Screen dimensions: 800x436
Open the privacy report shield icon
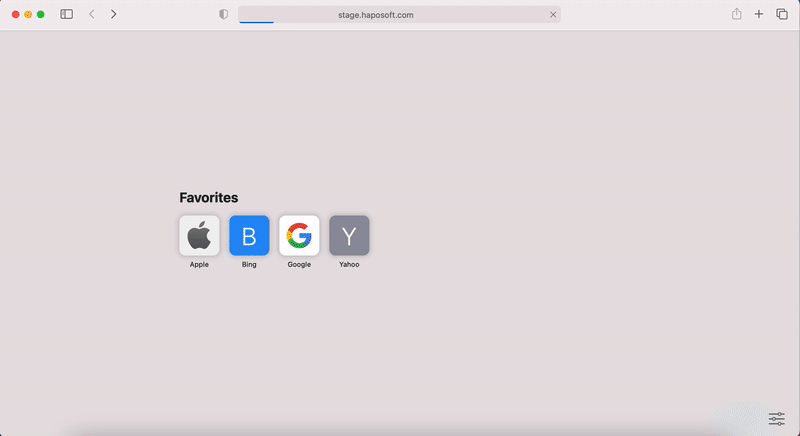point(223,14)
